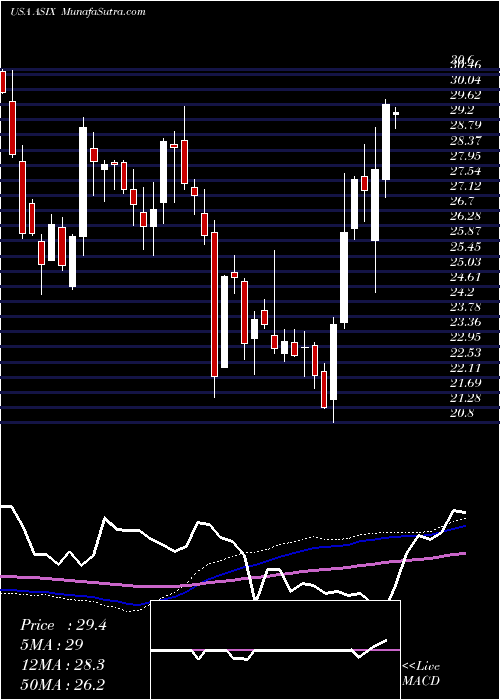Click the 27.12 price axis label
The image size is (500, 700).
(x=466, y=186)
